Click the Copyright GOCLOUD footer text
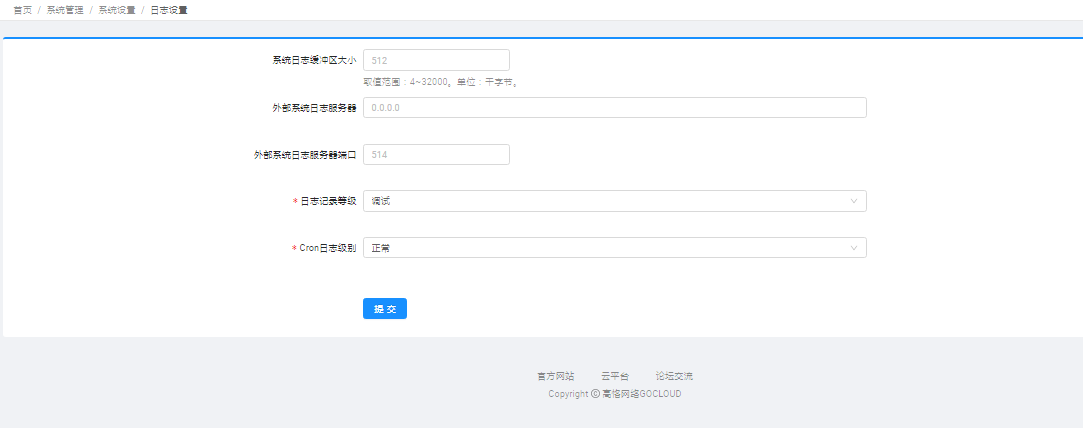The width and height of the screenshot is (1083, 428). click(x=615, y=394)
